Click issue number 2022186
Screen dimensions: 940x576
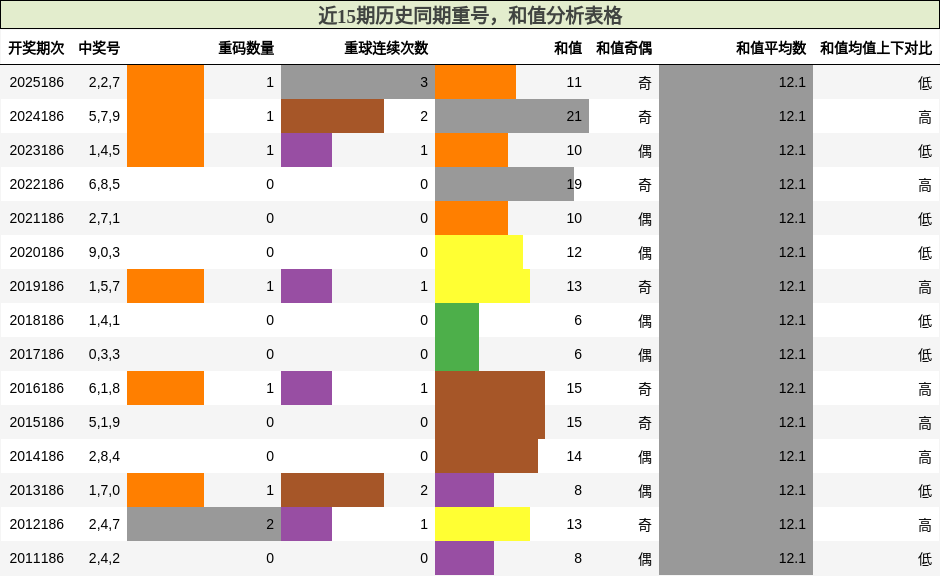[37, 184]
